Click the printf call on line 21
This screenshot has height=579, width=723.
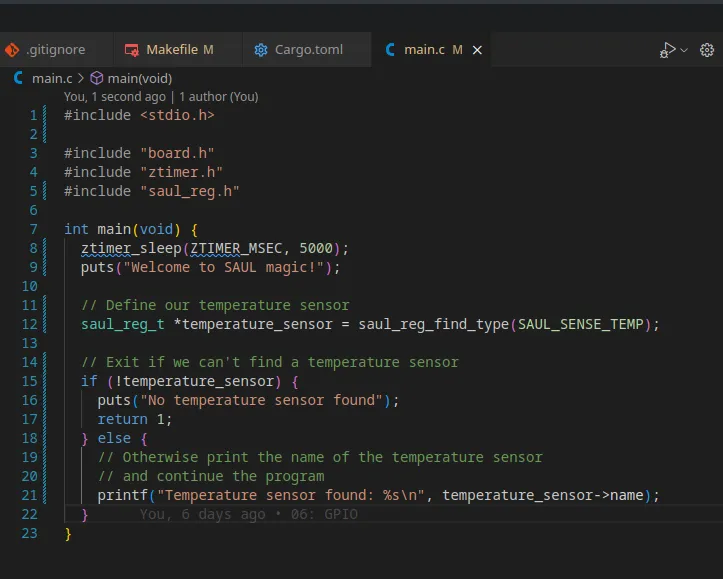[x=123, y=495]
